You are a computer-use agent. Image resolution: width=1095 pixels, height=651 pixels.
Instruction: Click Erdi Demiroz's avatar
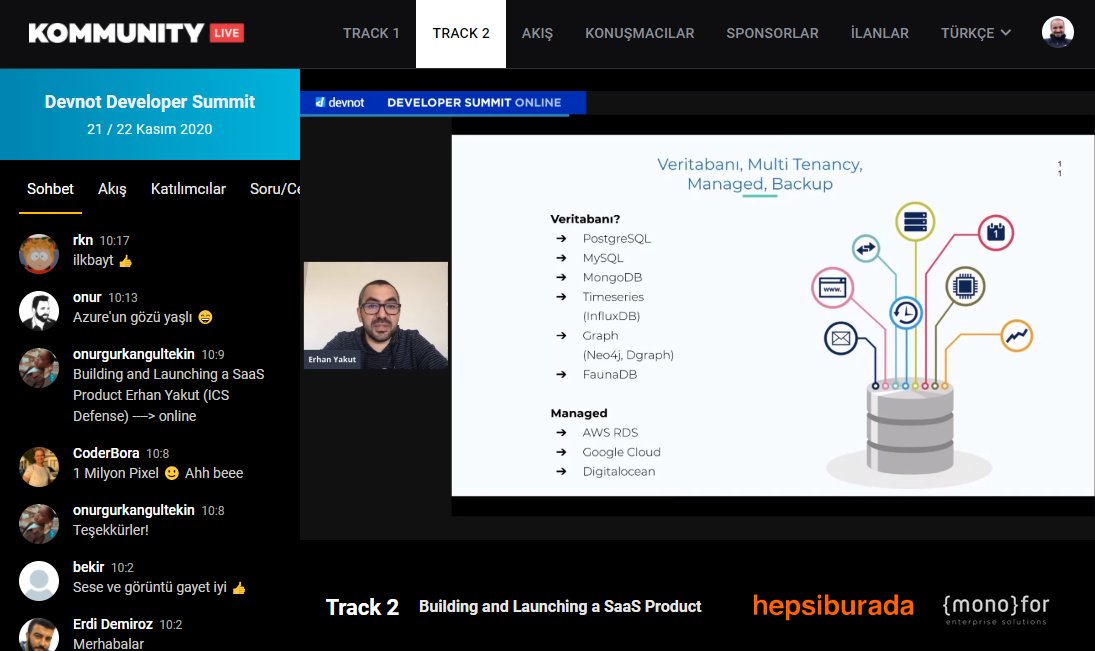[38, 634]
